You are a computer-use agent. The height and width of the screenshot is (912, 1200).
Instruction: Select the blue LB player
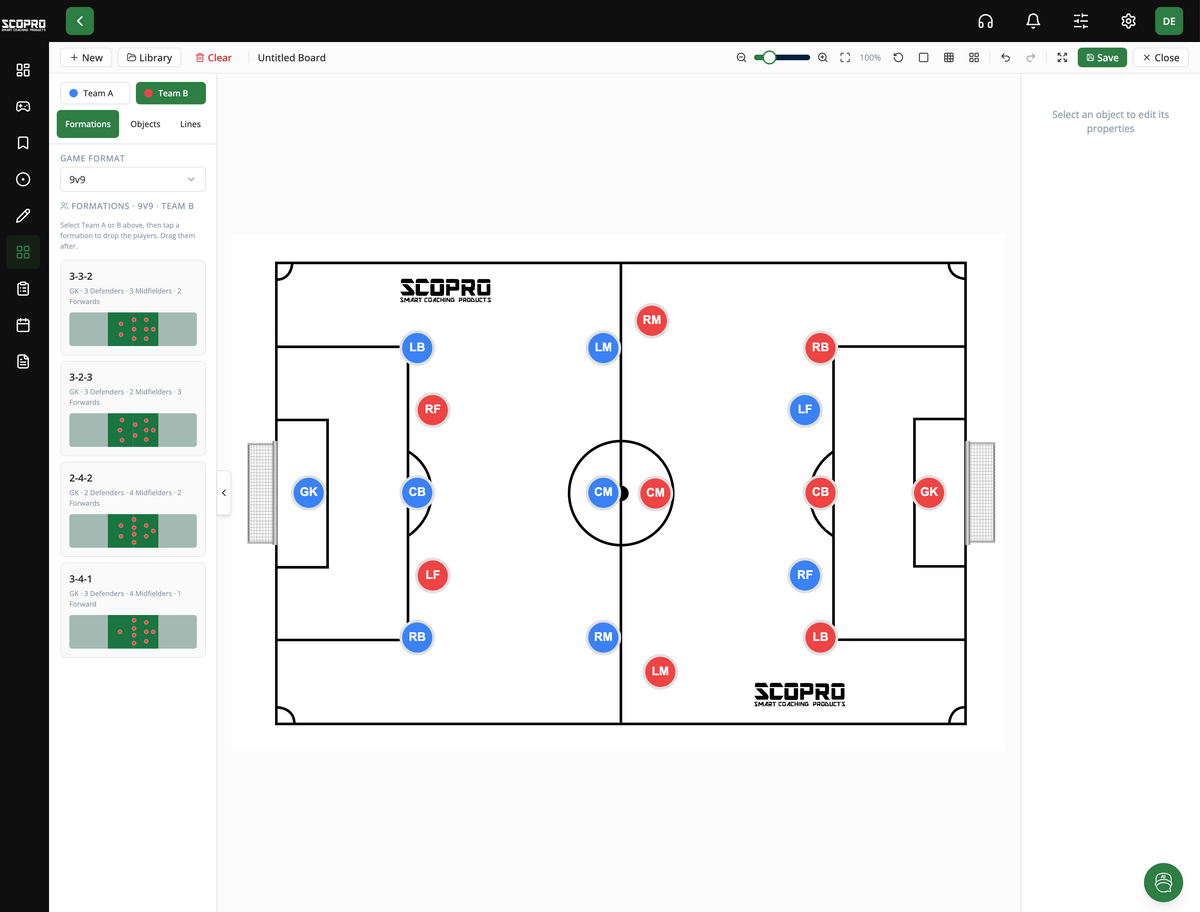417,348
